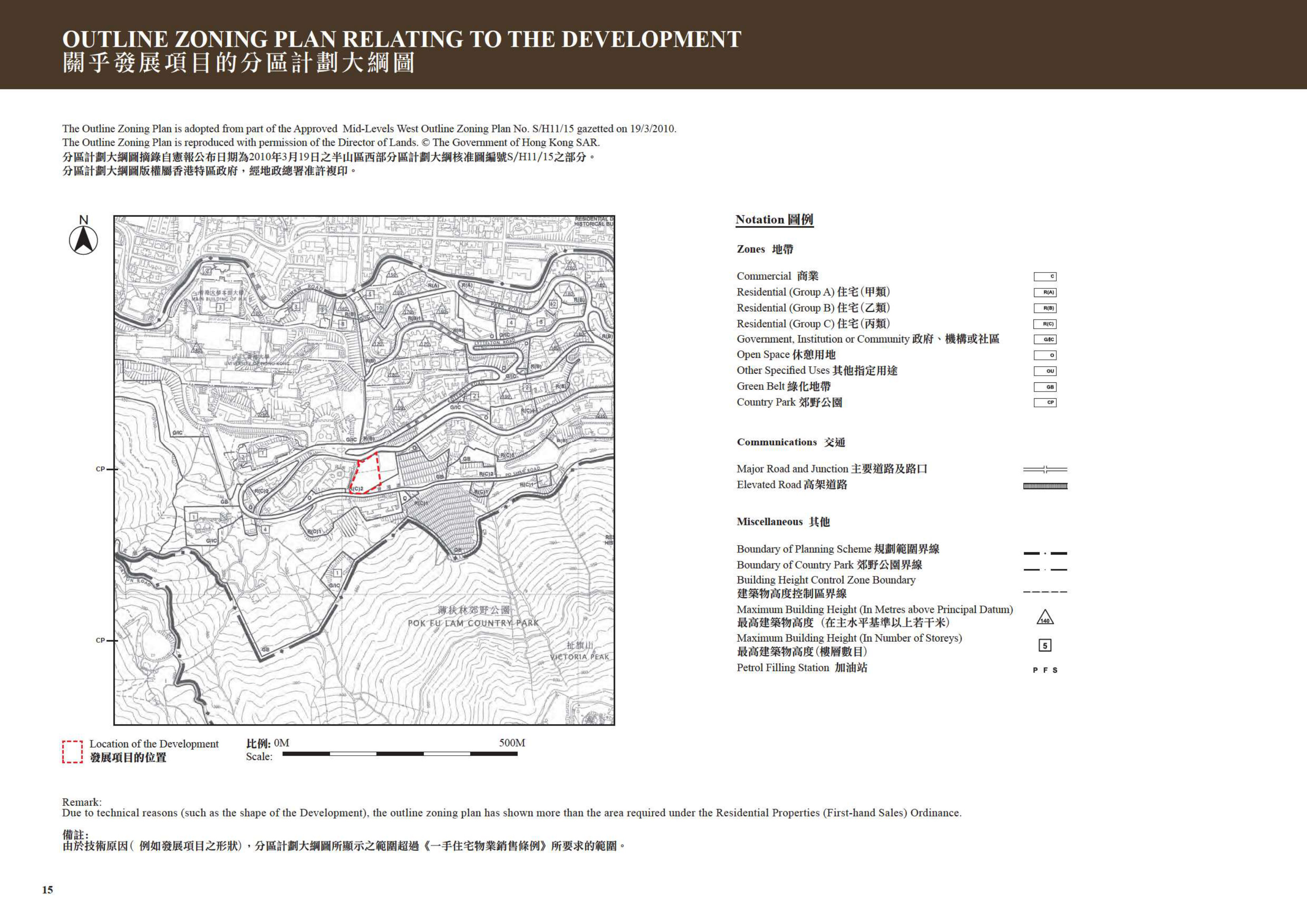Click the number of storeys square 5
This screenshot has width=1307, height=924.
[1045, 646]
